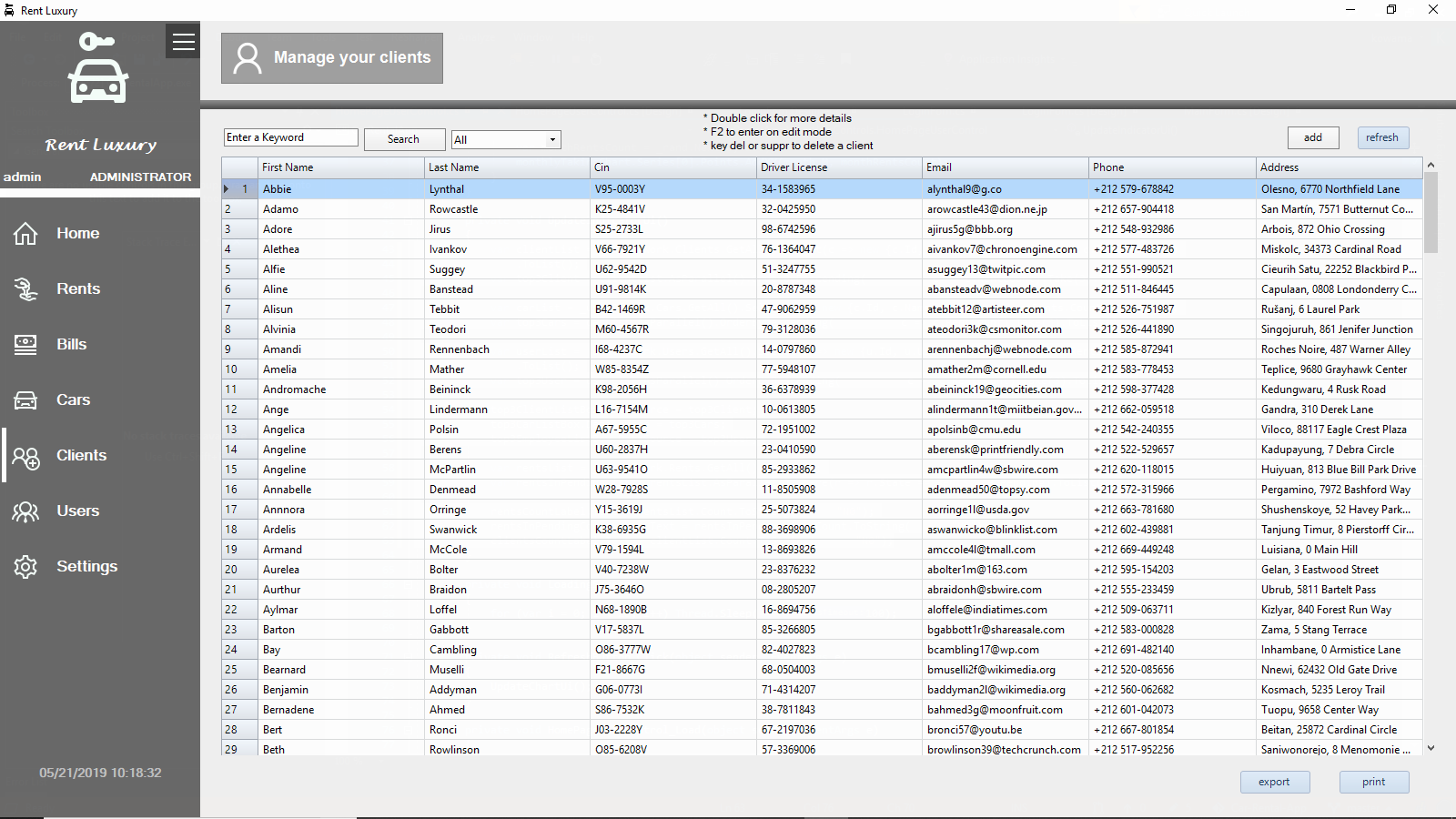Select address Luisiana, 0 Main Hill

click(1340, 550)
